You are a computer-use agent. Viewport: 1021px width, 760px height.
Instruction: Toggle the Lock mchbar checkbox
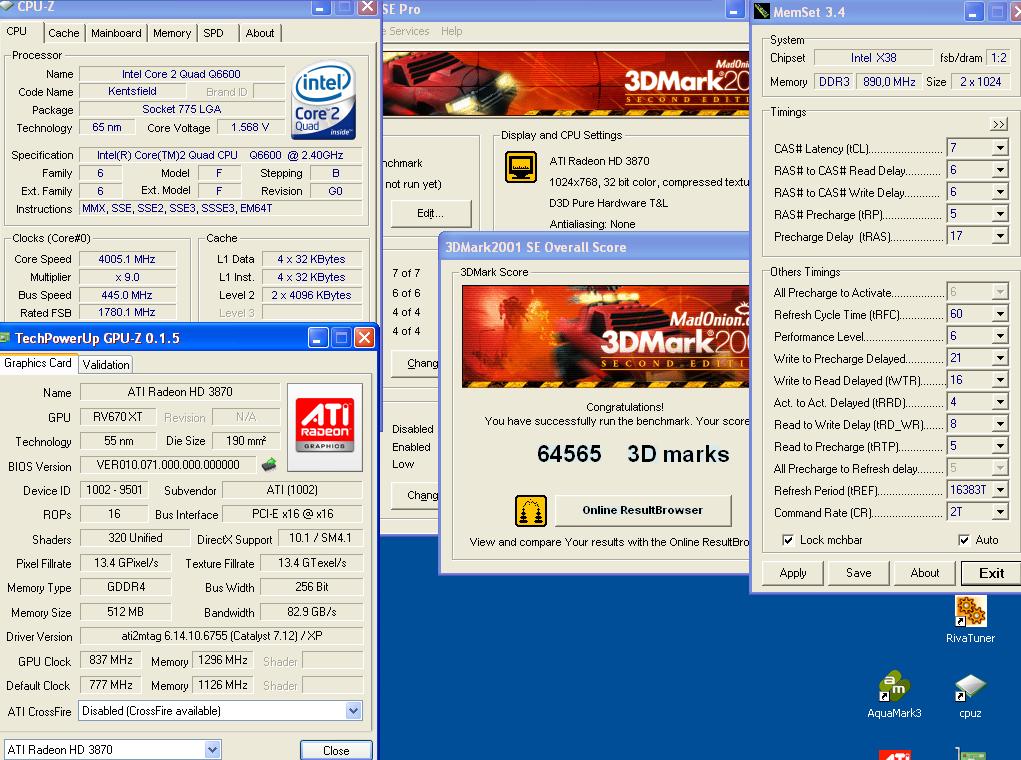tap(788, 540)
